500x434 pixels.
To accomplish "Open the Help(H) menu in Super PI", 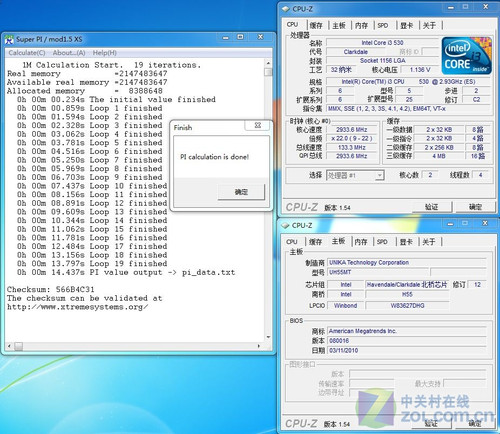I will [104, 53].
